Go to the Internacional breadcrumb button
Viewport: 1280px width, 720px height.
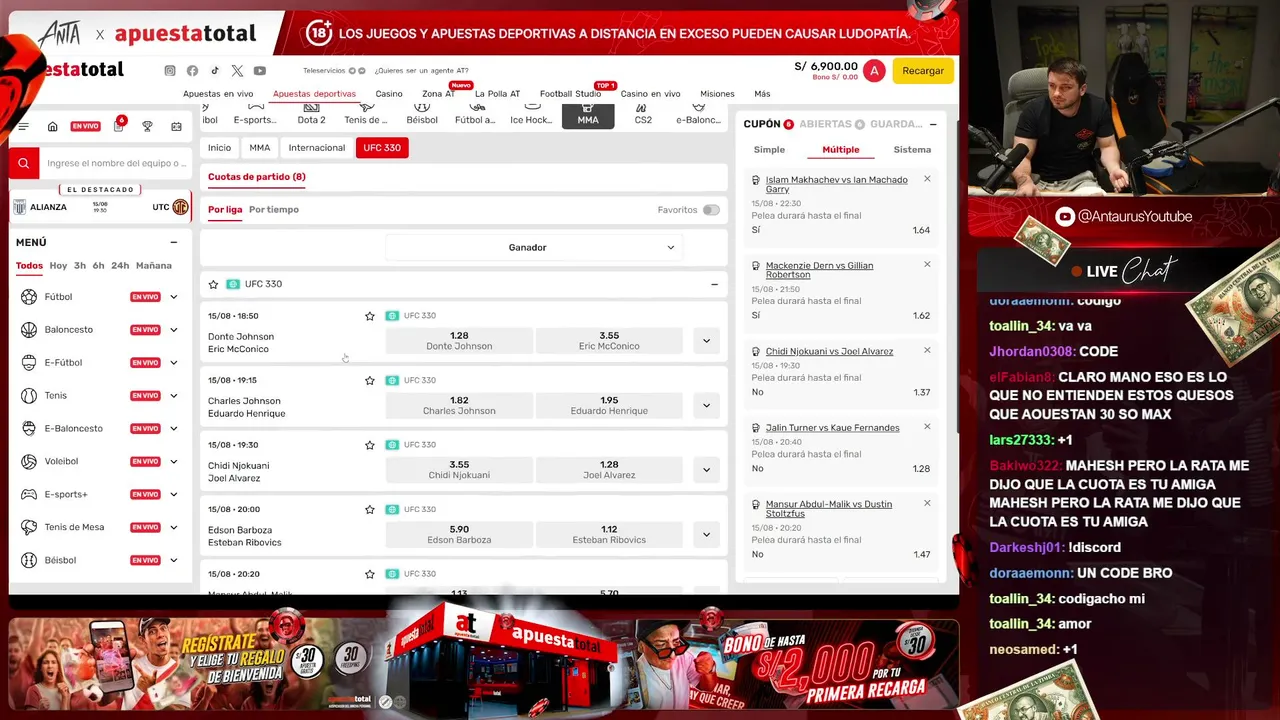click(x=317, y=148)
